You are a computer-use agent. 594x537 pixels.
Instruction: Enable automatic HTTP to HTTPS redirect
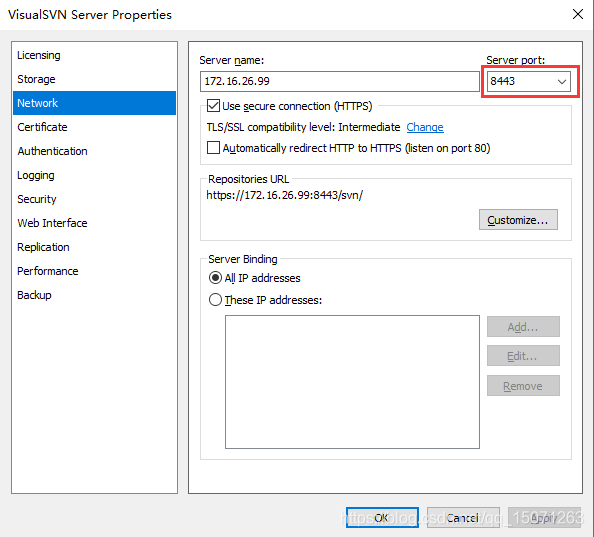[213, 148]
